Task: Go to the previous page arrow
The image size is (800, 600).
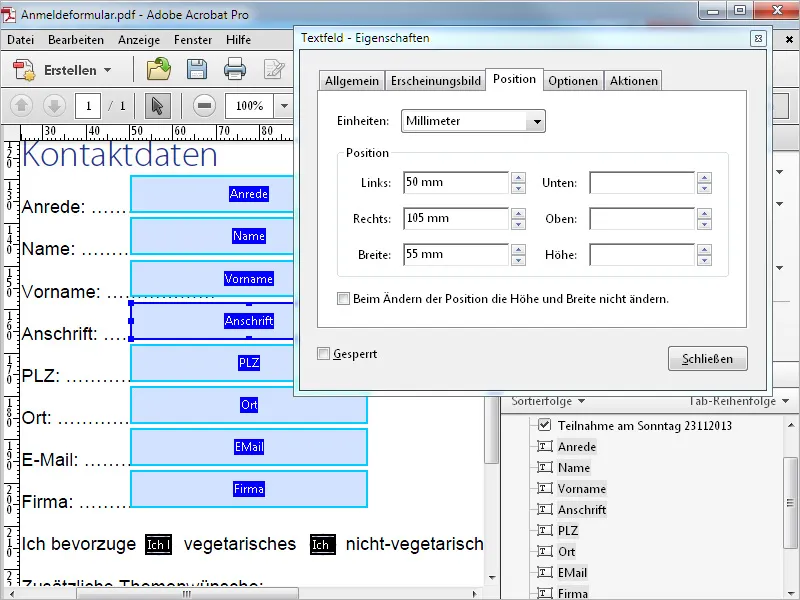Action: click(x=21, y=106)
